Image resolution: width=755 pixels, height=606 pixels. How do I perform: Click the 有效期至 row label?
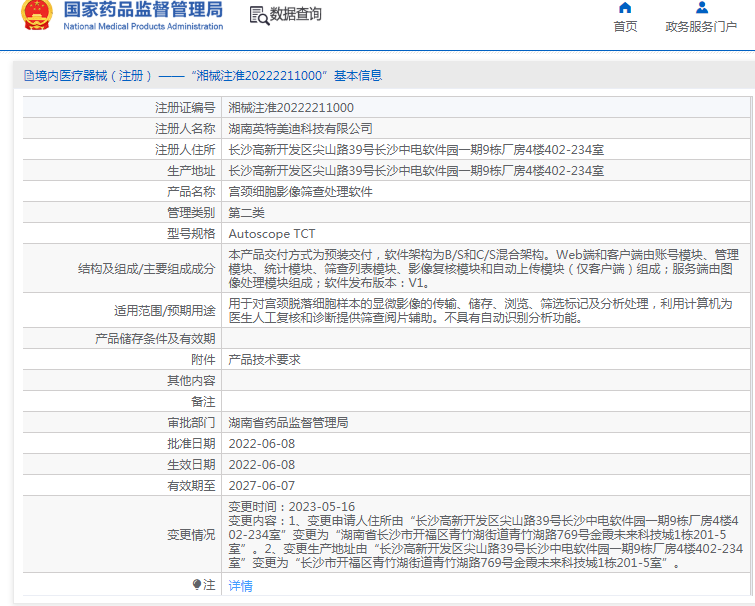[191, 486]
